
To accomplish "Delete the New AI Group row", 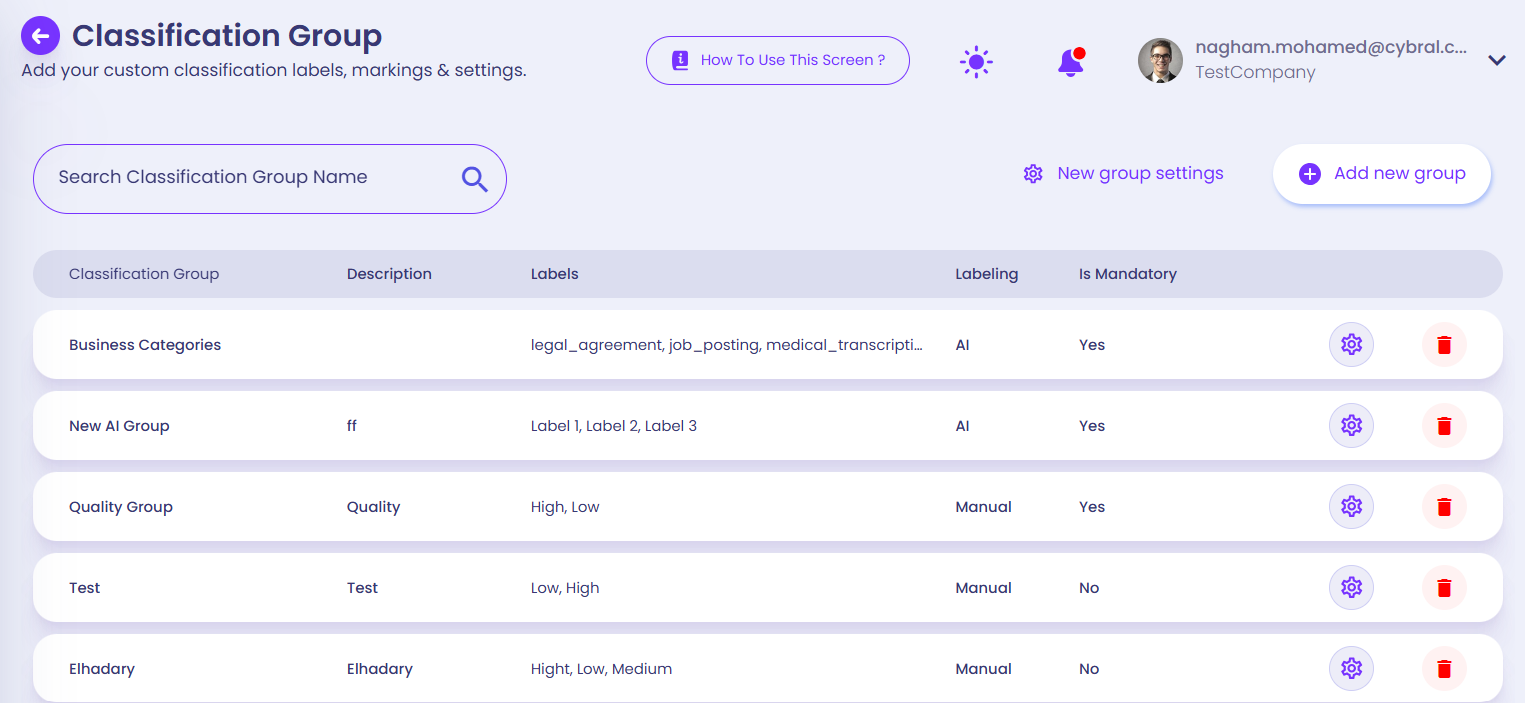I will (x=1444, y=426).
